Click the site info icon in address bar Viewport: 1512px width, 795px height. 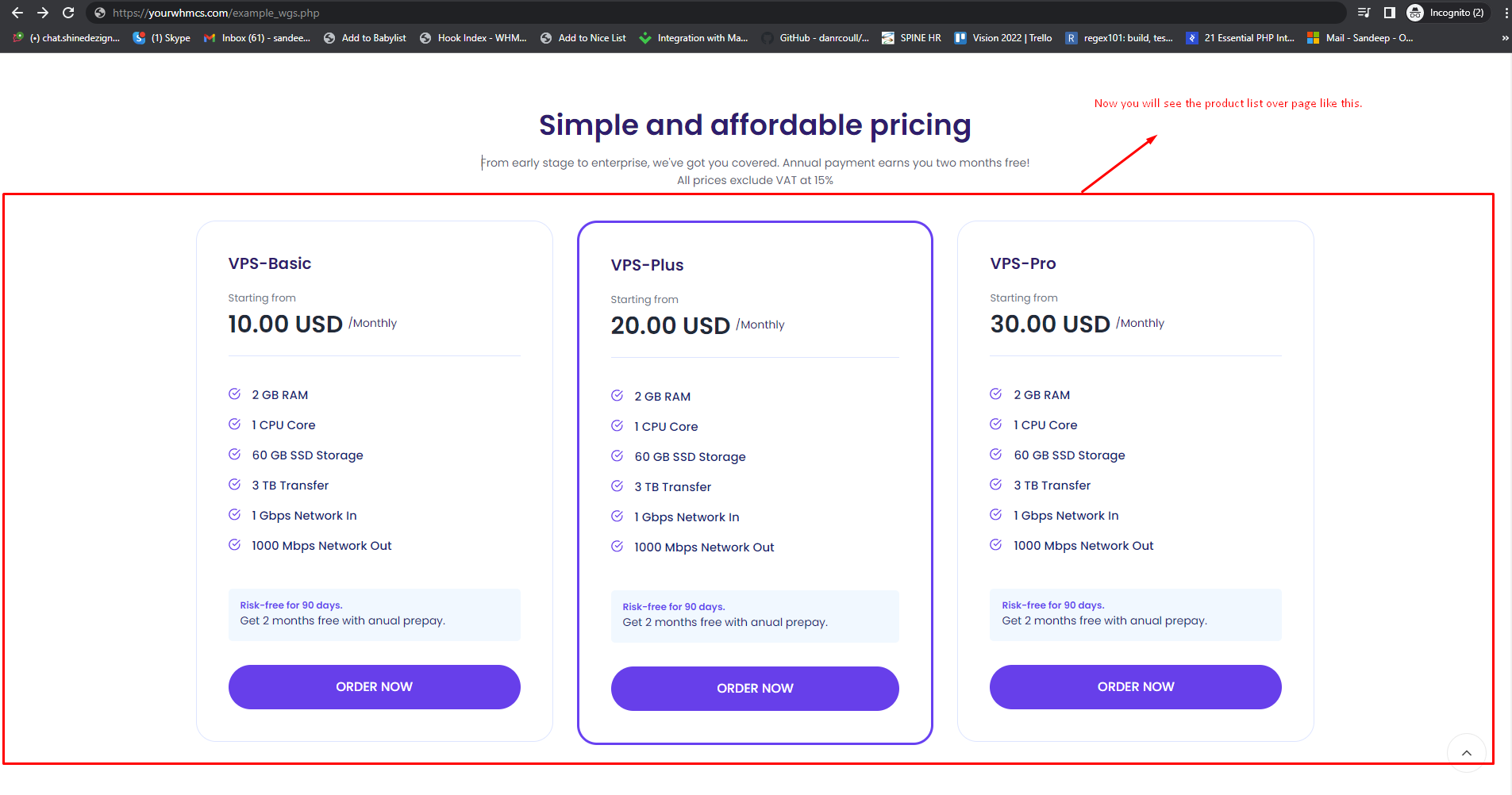click(100, 13)
